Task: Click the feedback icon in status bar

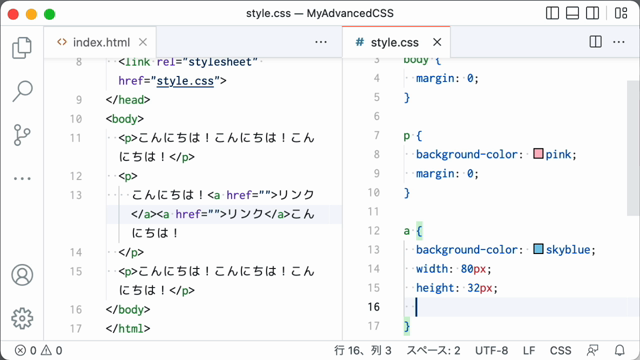Action: (592, 350)
